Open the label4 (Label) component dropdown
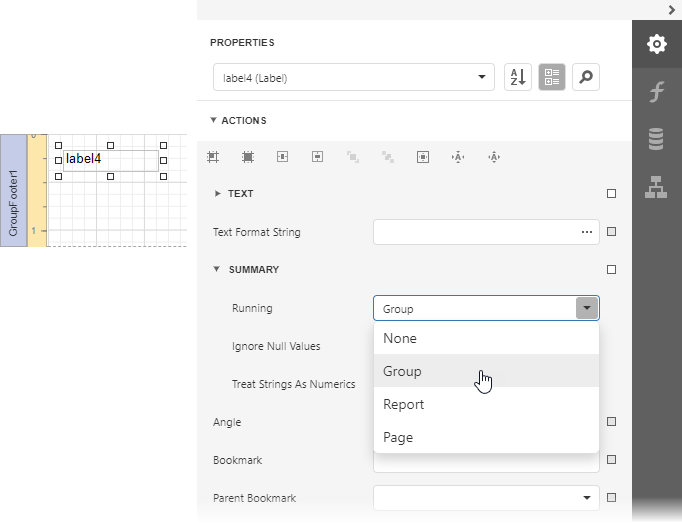Screen dimensions: 682x525 click(x=354, y=77)
